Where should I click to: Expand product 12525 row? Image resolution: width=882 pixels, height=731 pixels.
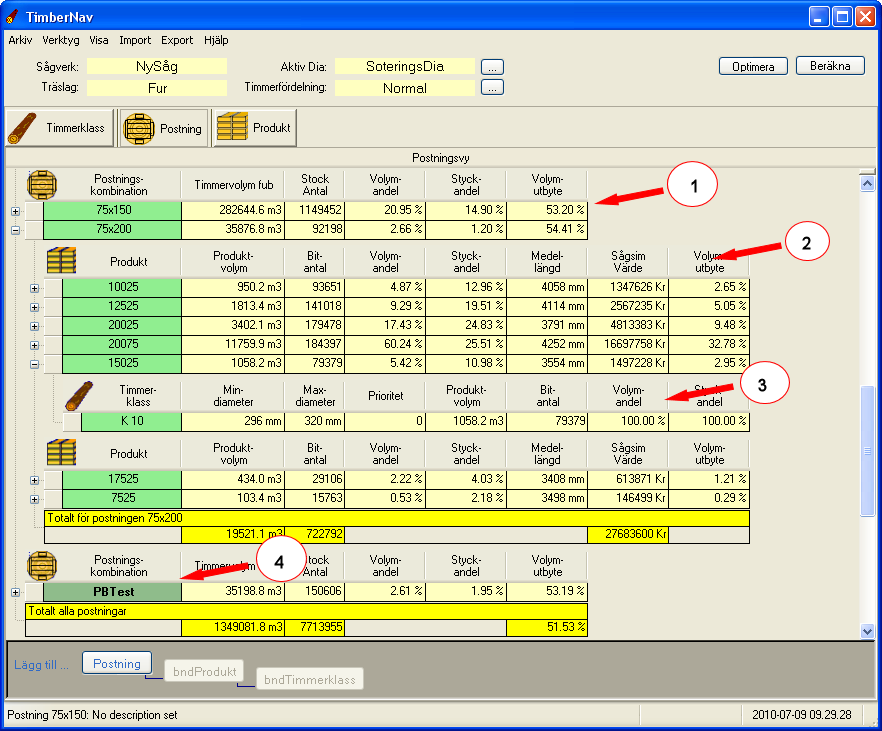pyautogui.click(x=34, y=308)
